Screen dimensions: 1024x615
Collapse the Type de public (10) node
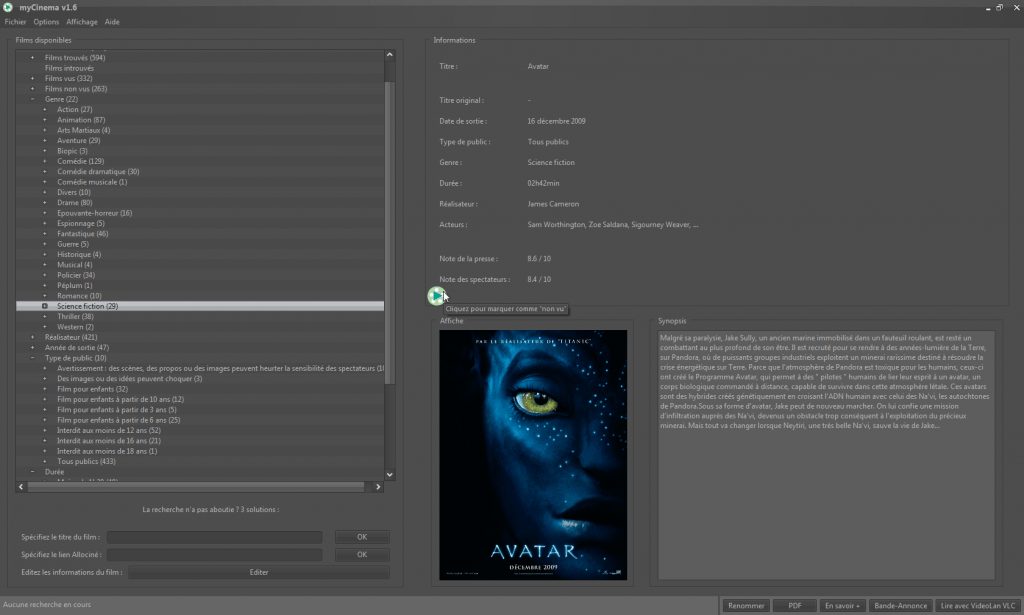[33, 358]
